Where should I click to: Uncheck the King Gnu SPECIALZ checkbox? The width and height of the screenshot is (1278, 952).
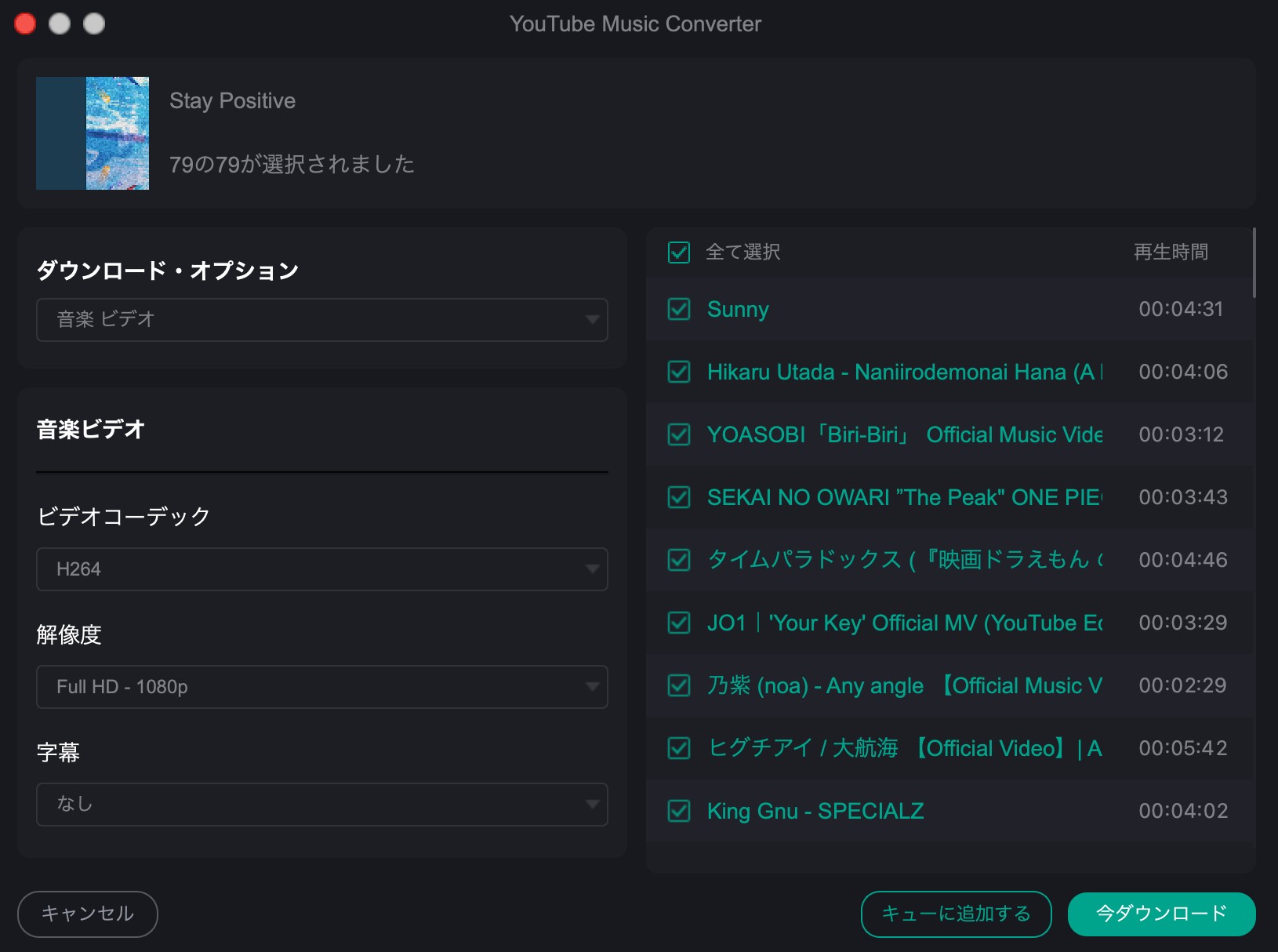point(679,811)
